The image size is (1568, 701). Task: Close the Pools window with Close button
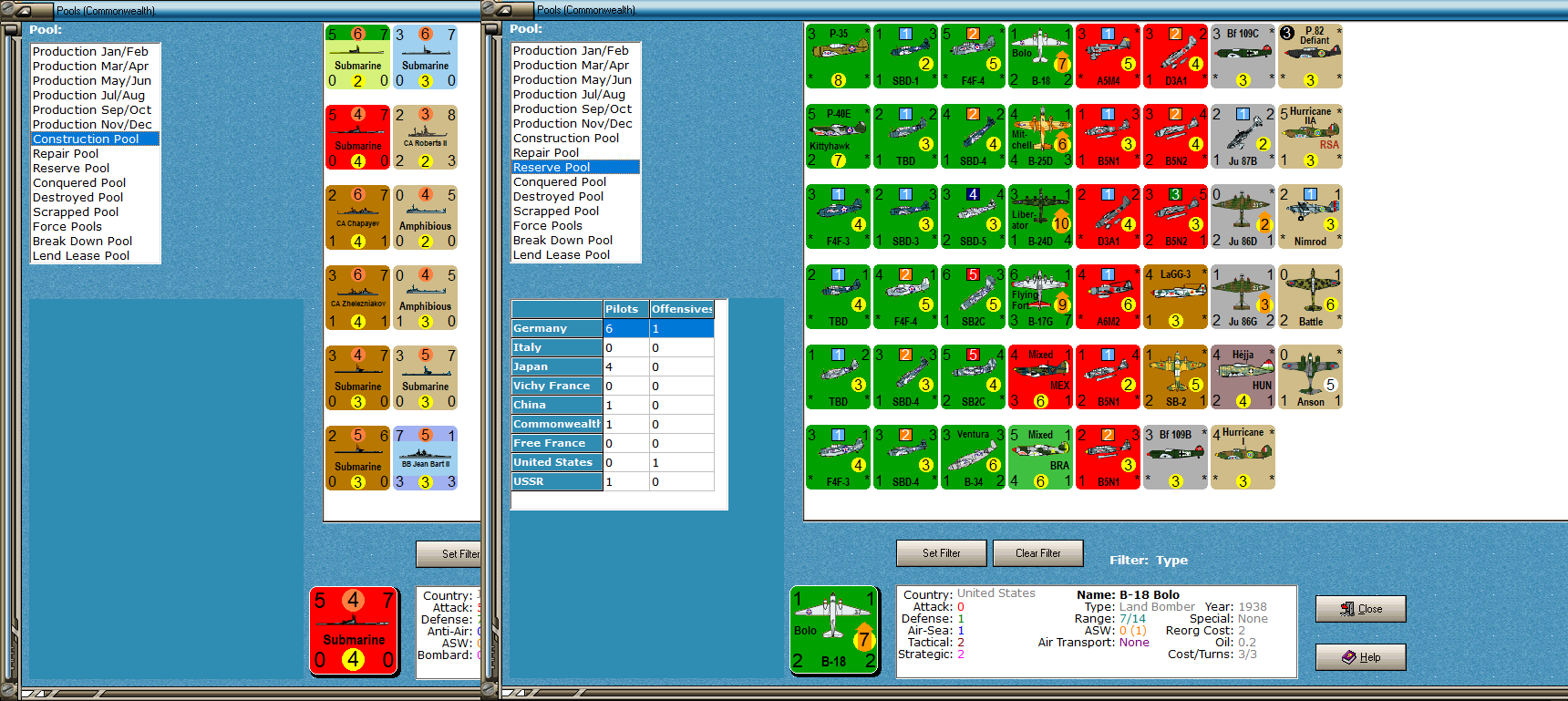point(1360,609)
